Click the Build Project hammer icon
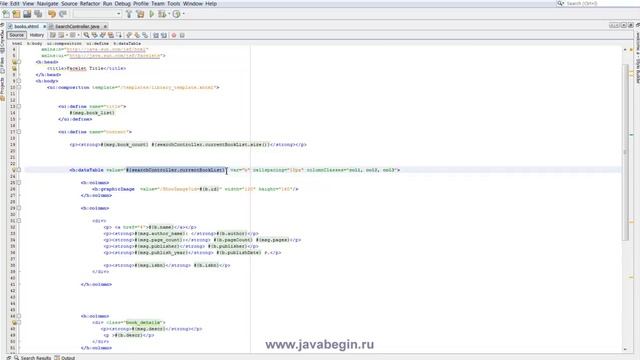Image resolution: width=640 pixels, height=360 pixels. coord(129,14)
